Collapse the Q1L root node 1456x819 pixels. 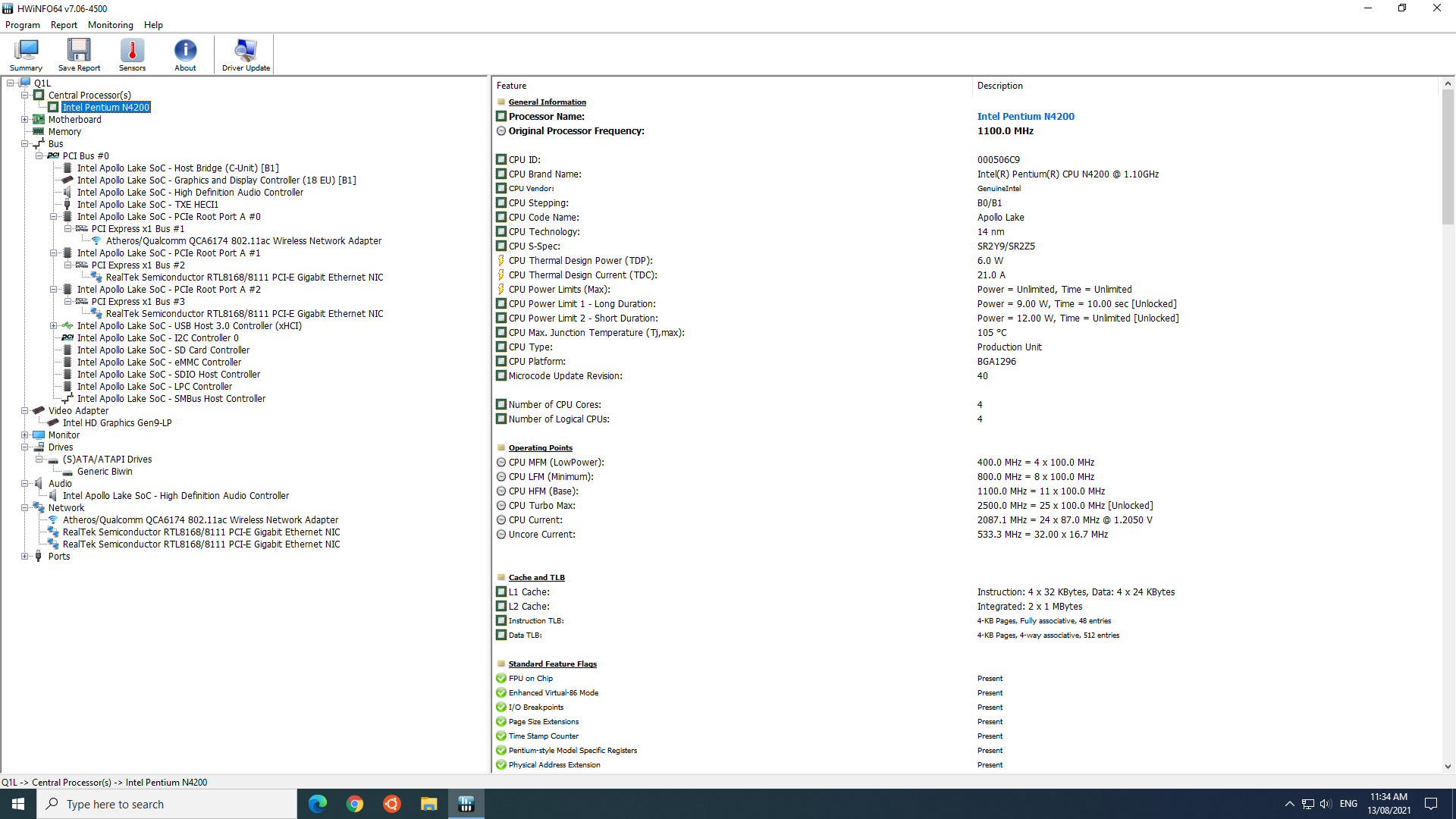point(11,83)
